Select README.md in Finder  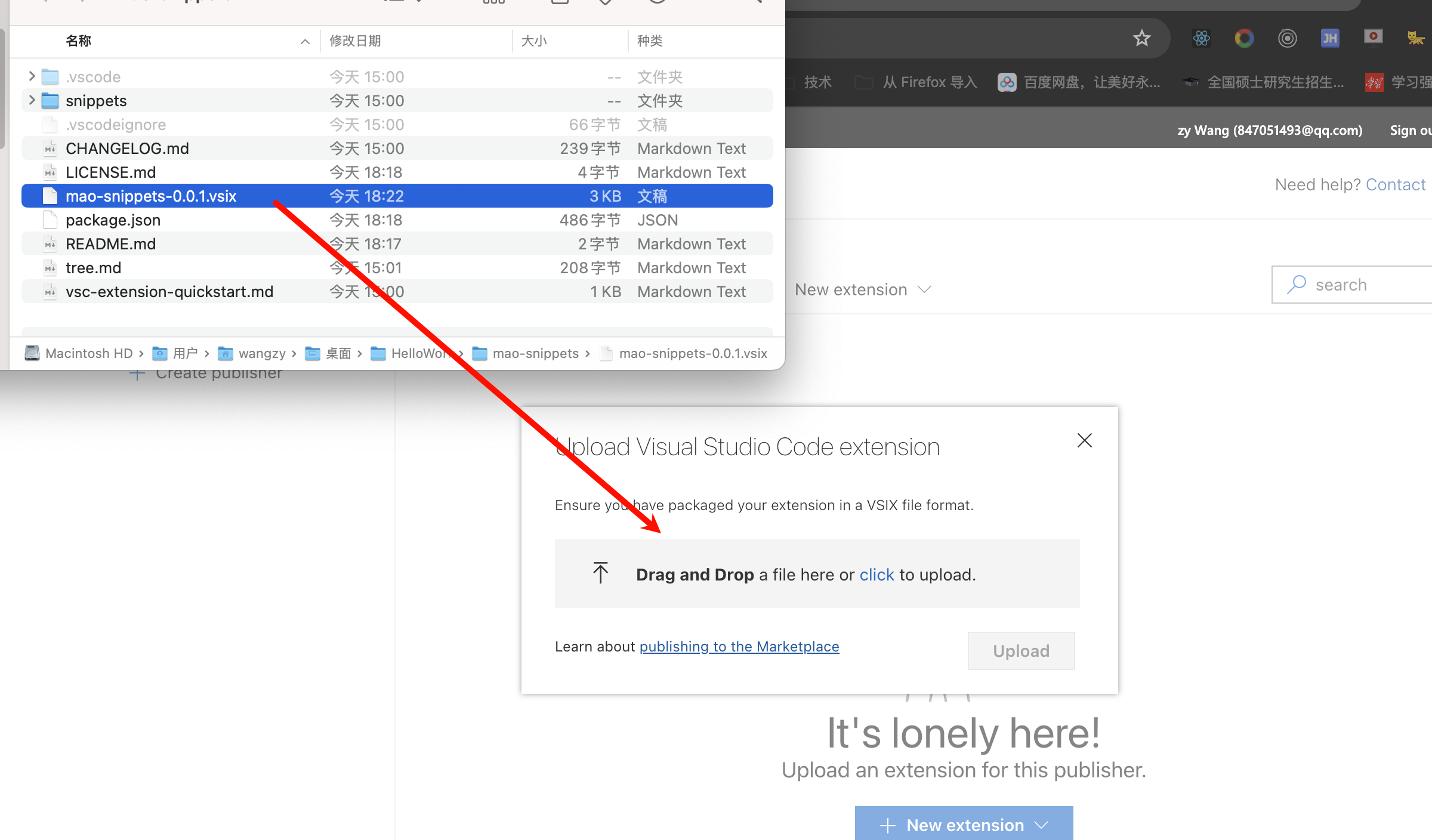click(397, 243)
